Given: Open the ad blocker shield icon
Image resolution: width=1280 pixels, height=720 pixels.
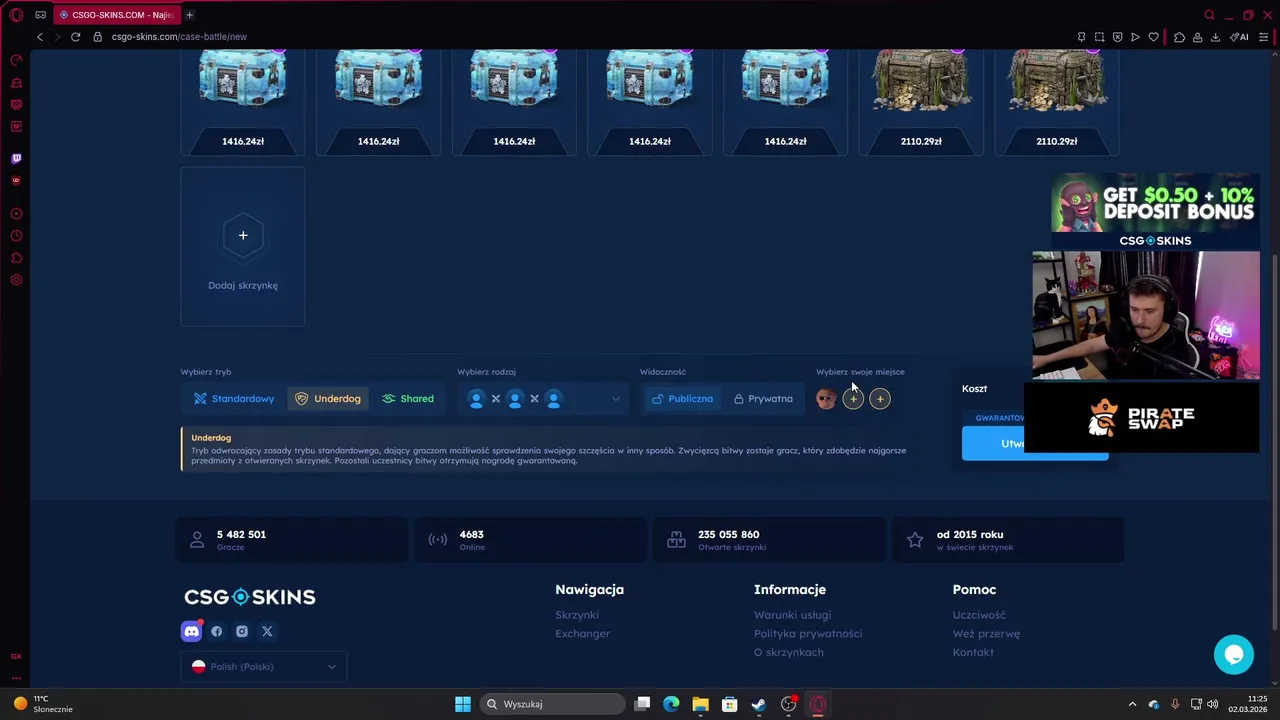Looking at the screenshot, I should tap(1117, 37).
